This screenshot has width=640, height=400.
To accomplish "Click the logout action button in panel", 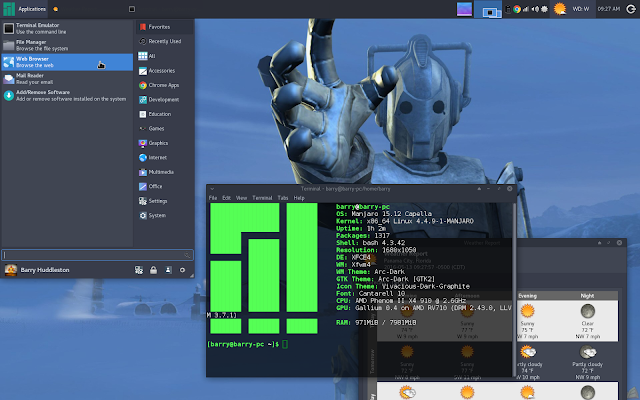I will click(x=631, y=9).
